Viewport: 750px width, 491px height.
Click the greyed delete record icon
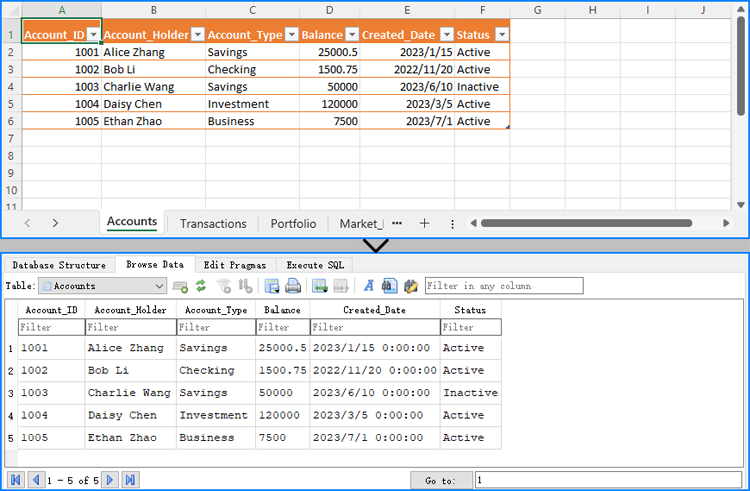coord(341,286)
